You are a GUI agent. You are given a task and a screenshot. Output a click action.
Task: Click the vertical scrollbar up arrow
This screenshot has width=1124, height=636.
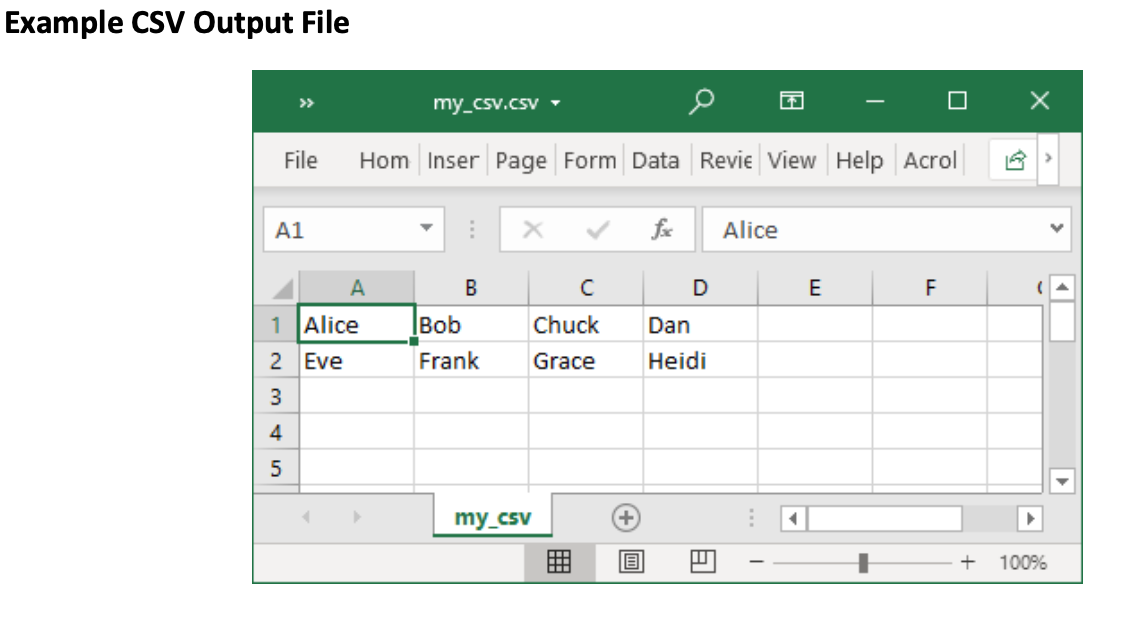pos(1062,288)
